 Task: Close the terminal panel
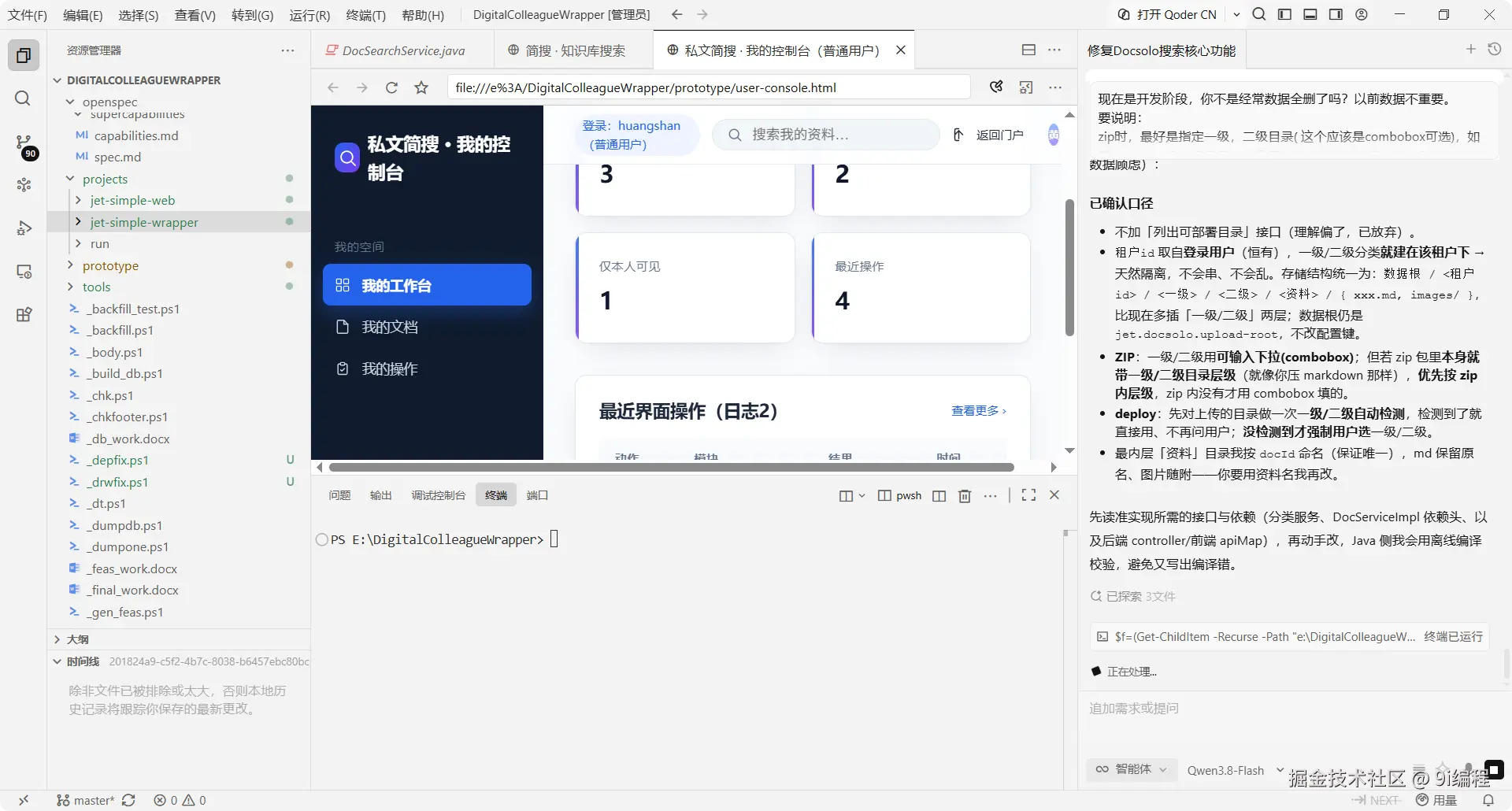[1054, 495]
